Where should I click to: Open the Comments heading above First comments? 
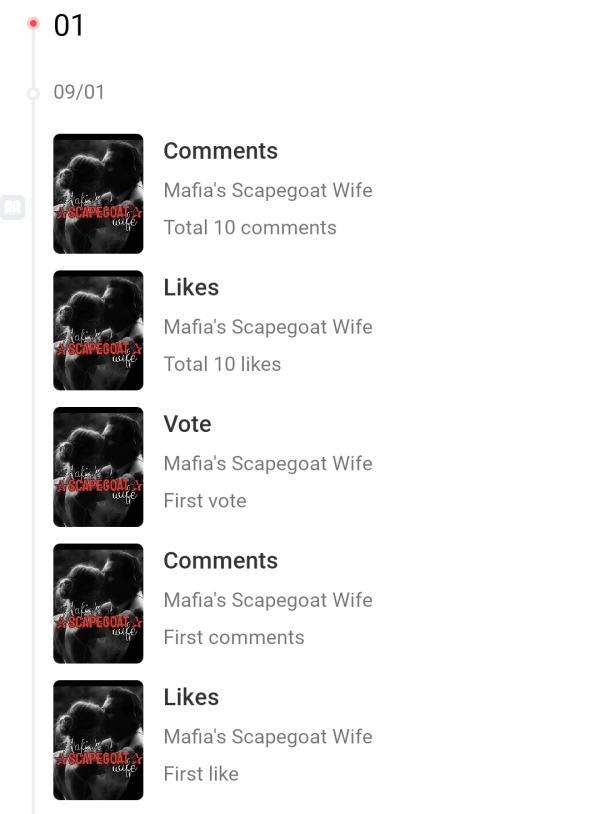coord(221,561)
